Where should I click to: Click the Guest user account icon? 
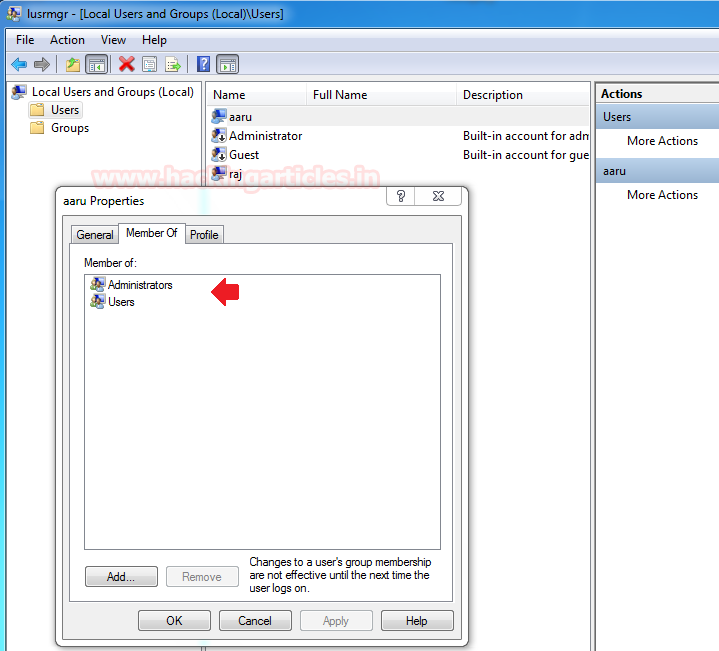coord(219,154)
